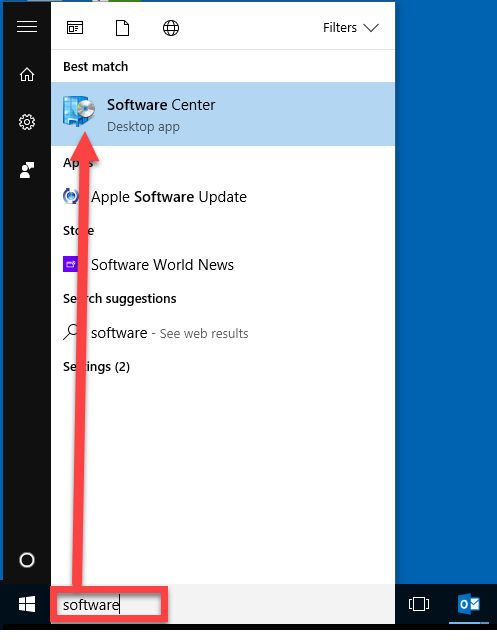
Task: Open Outlook from the taskbar
Action: (469, 604)
